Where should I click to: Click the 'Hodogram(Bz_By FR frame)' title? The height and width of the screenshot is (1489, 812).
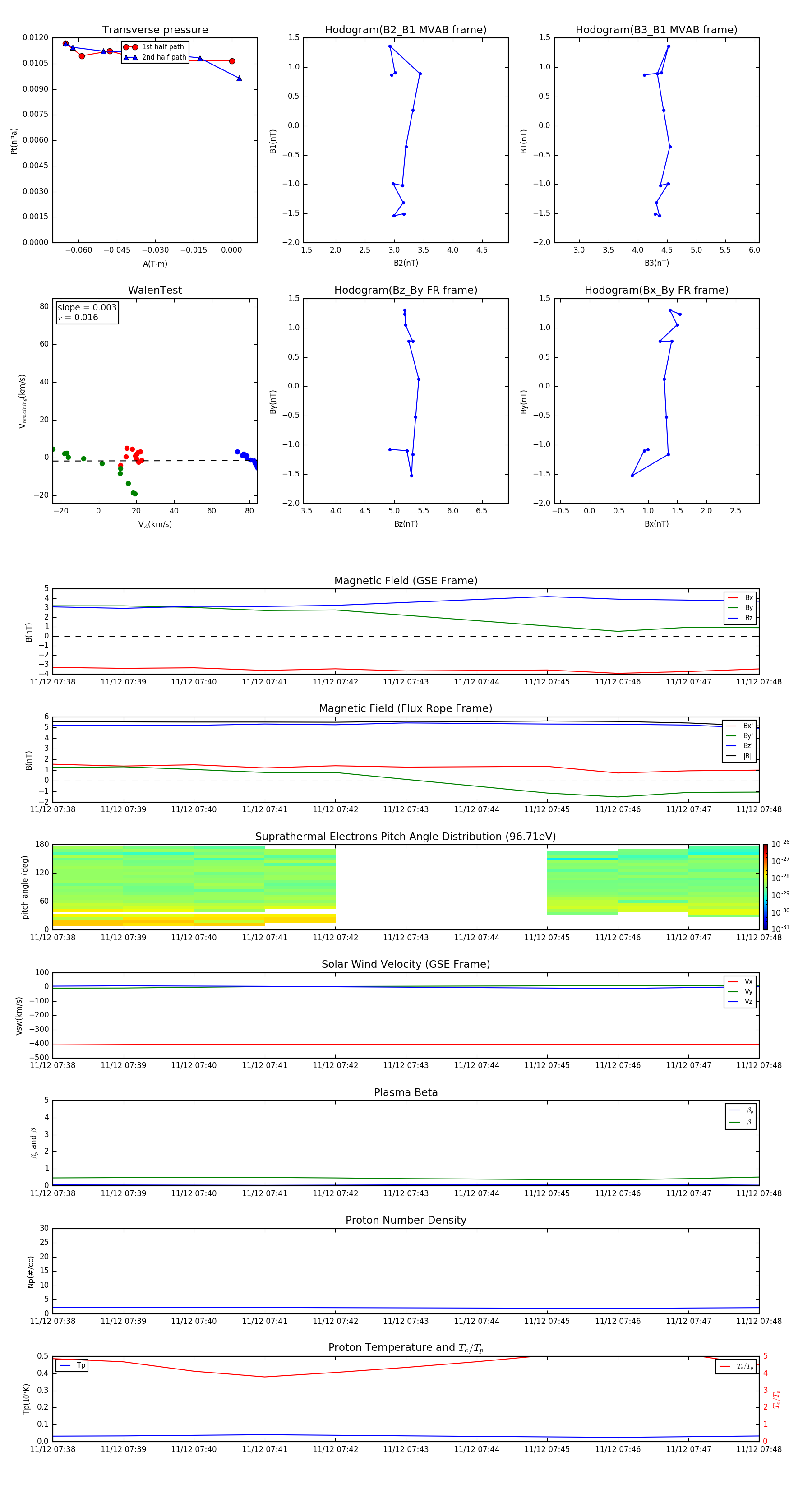(x=406, y=290)
